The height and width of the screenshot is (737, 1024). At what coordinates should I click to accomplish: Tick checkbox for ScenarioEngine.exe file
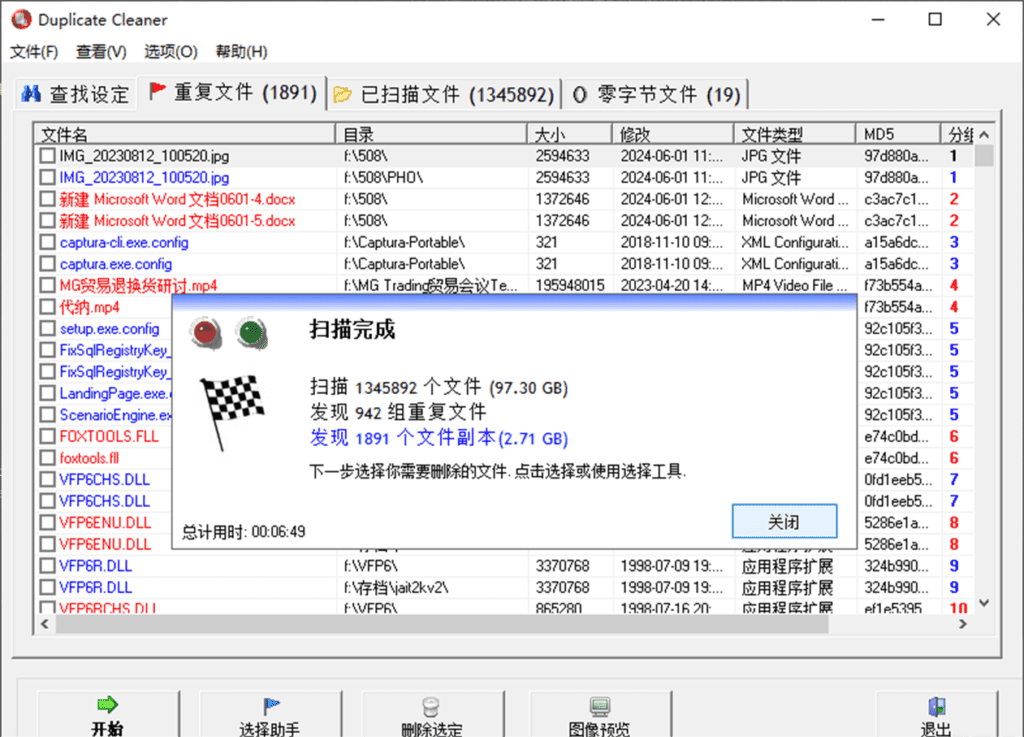click(x=47, y=415)
